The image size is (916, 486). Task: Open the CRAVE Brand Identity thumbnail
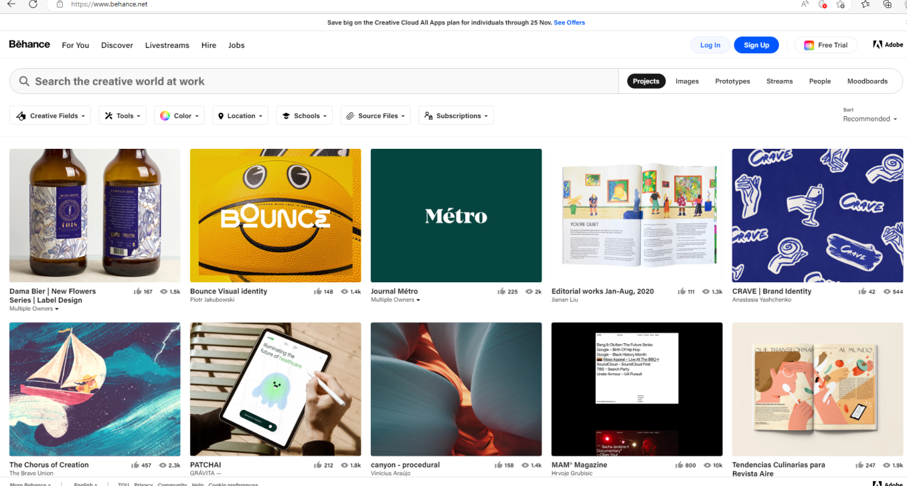click(x=817, y=215)
